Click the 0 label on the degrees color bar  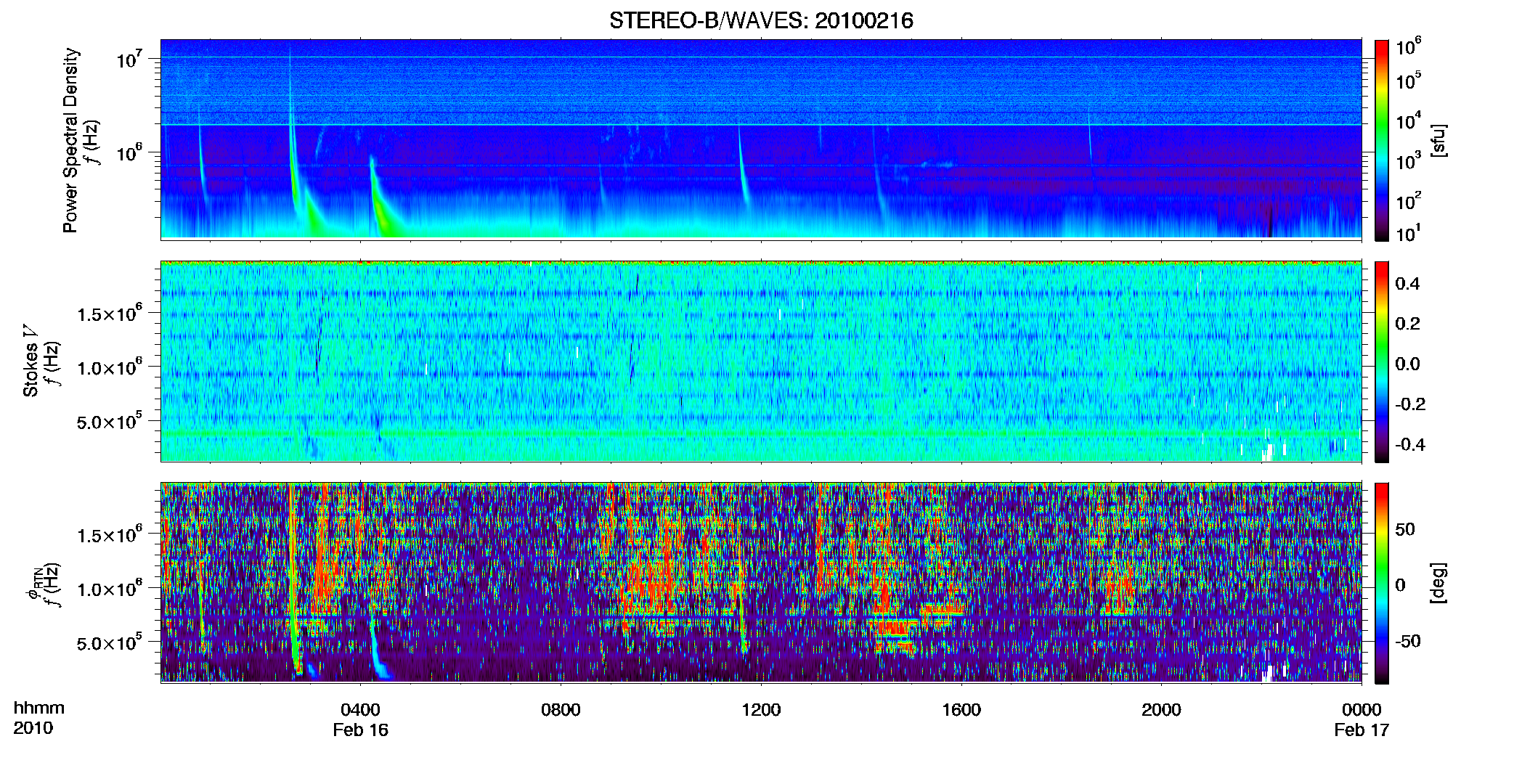pos(1400,585)
